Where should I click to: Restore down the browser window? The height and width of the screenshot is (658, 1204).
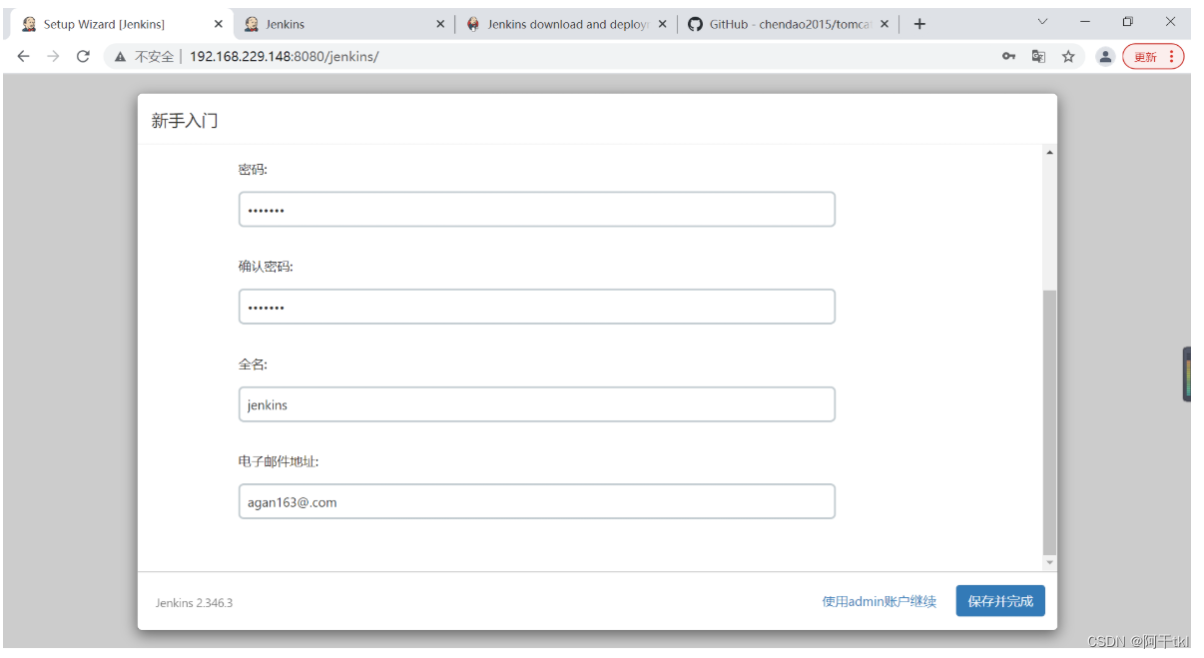(x=1127, y=22)
